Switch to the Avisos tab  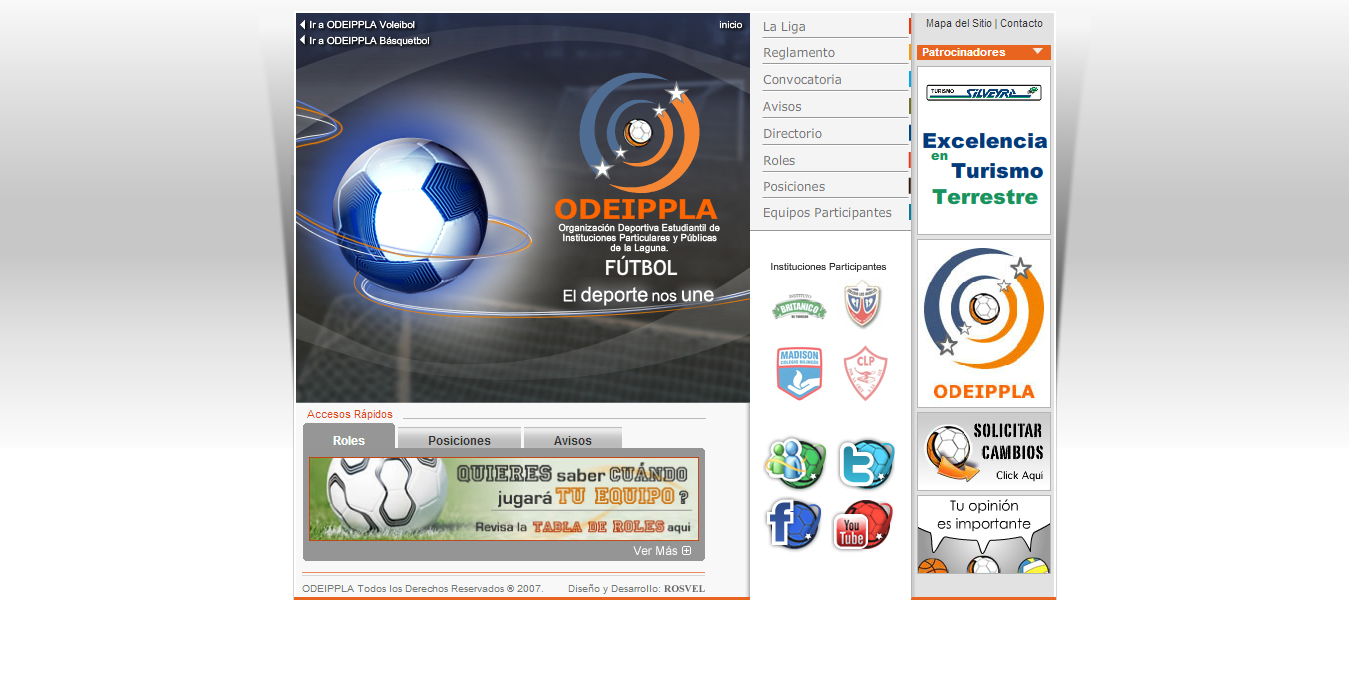click(573, 440)
